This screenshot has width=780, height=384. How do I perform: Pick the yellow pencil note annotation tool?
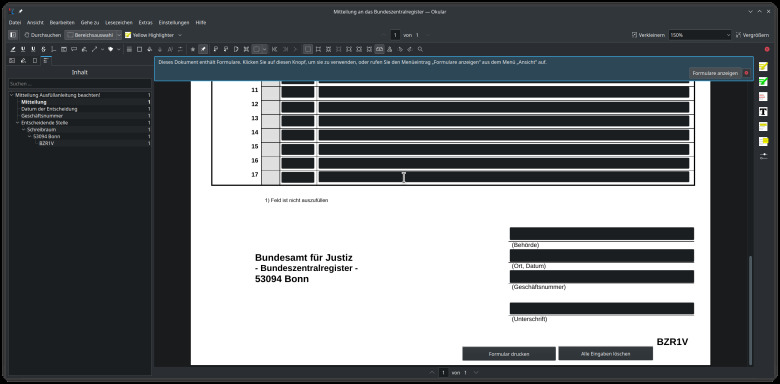[763, 67]
